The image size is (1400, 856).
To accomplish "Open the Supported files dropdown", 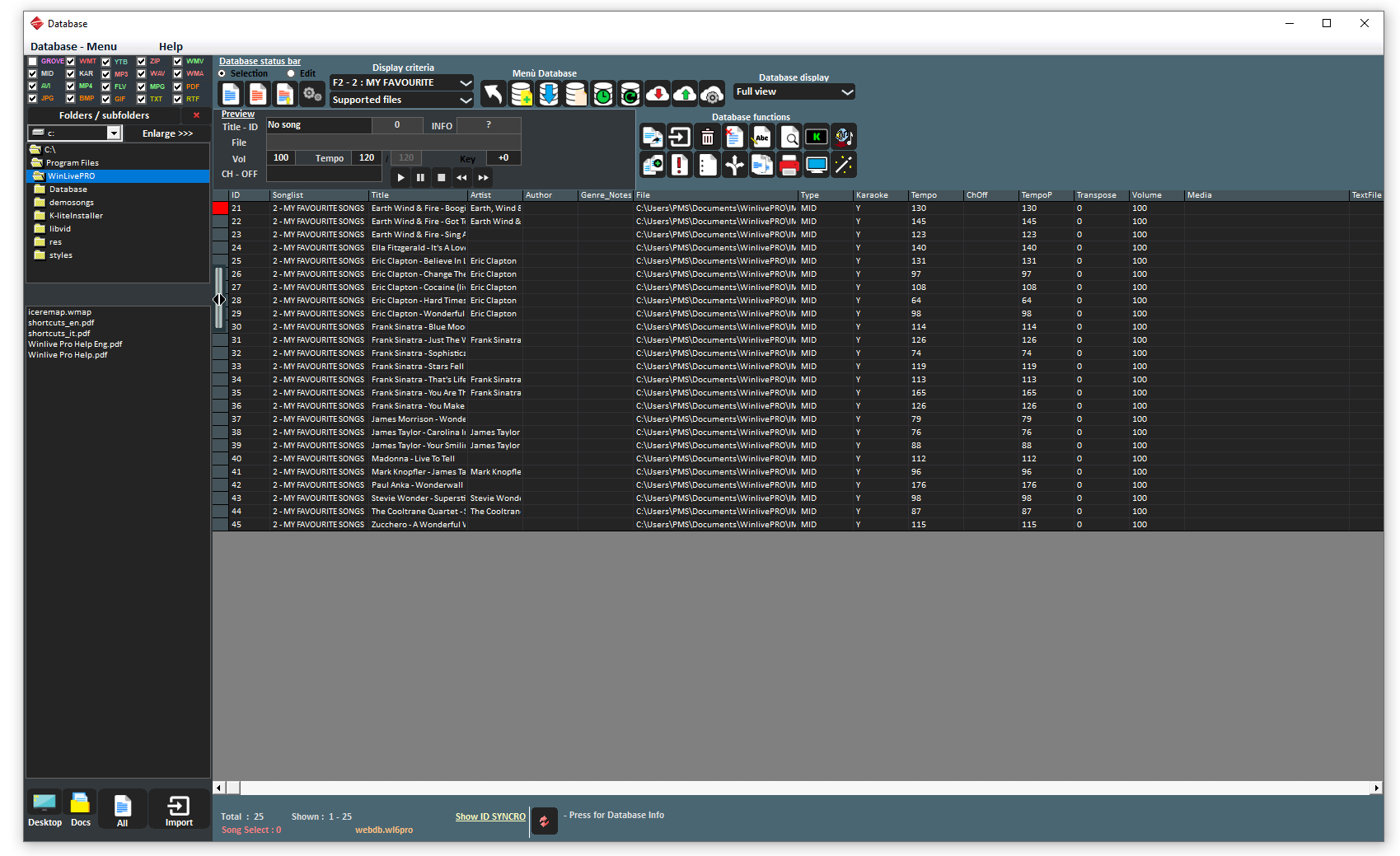I will (466, 100).
